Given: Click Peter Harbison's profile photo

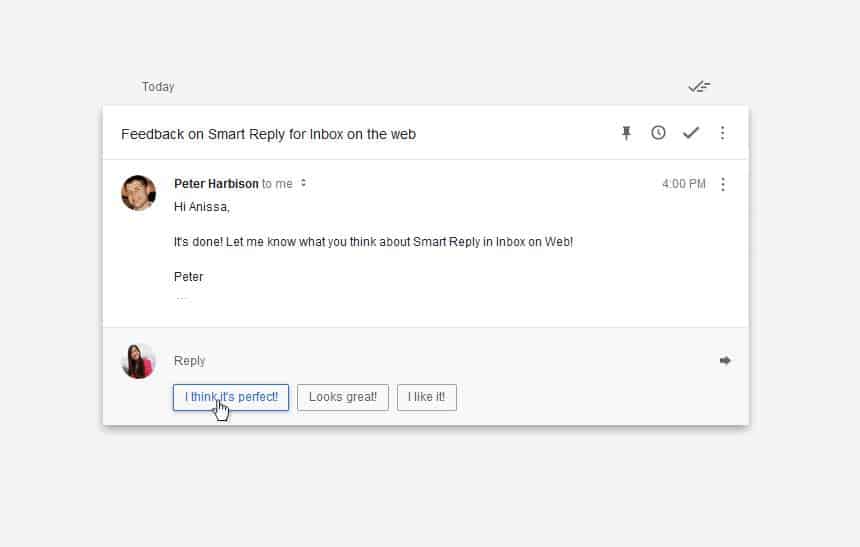Looking at the screenshot, I should [138, 193].
